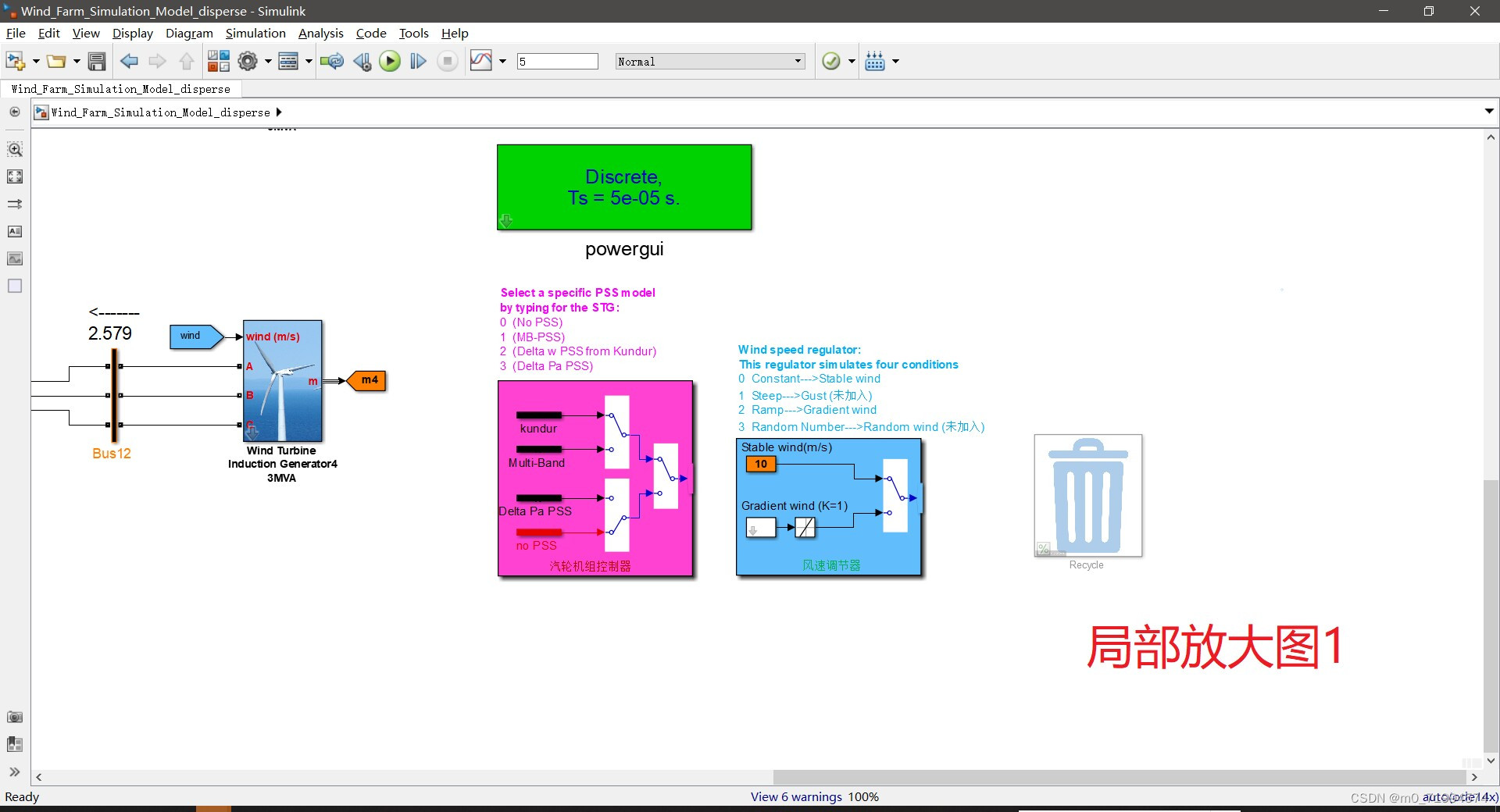Viewport: 1500px width, 812px height.
Task: Open the Simulation Data Inspector scope icon
Action: click(x=482, y=61)
